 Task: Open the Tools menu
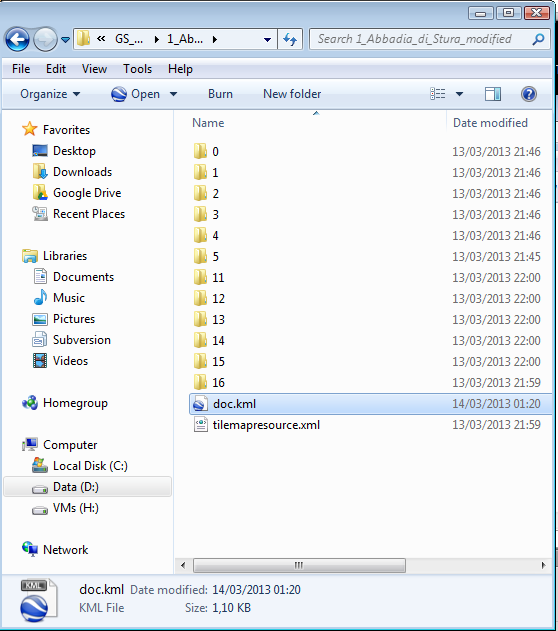click(137, 69)
